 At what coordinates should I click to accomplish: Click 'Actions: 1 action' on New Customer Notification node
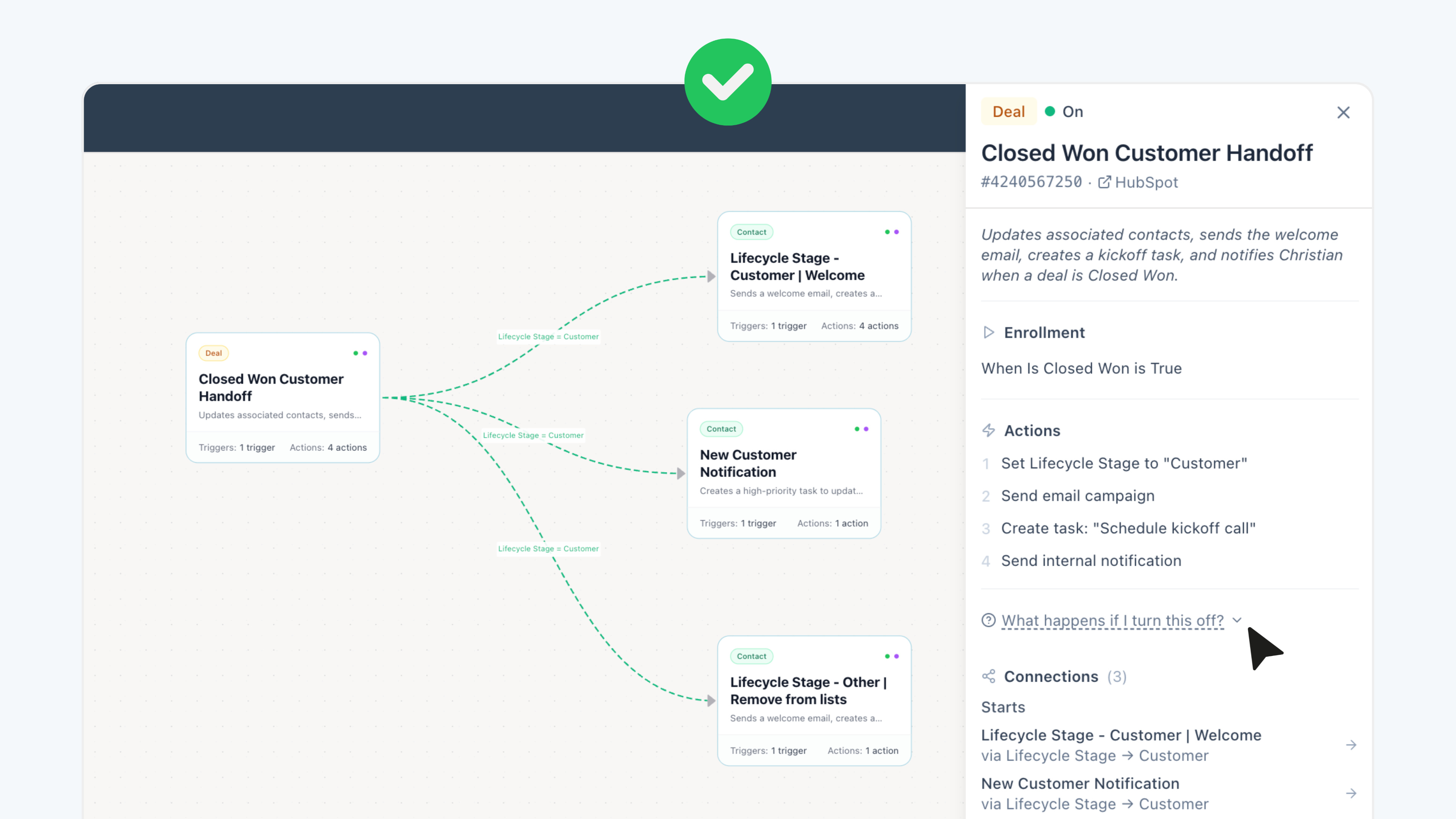tap(832, 523)
